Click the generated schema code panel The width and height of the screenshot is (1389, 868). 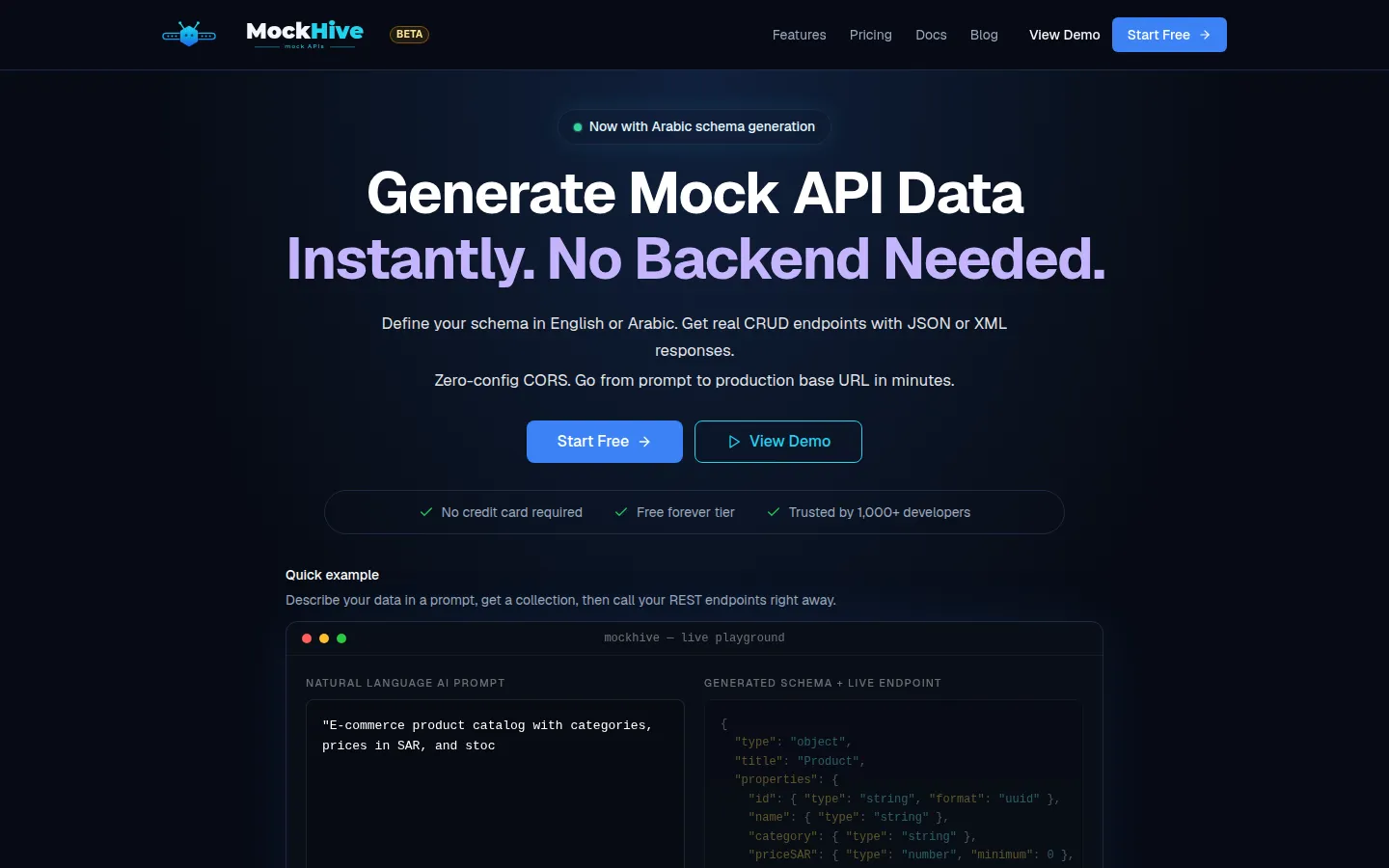(x=893, y=783)
